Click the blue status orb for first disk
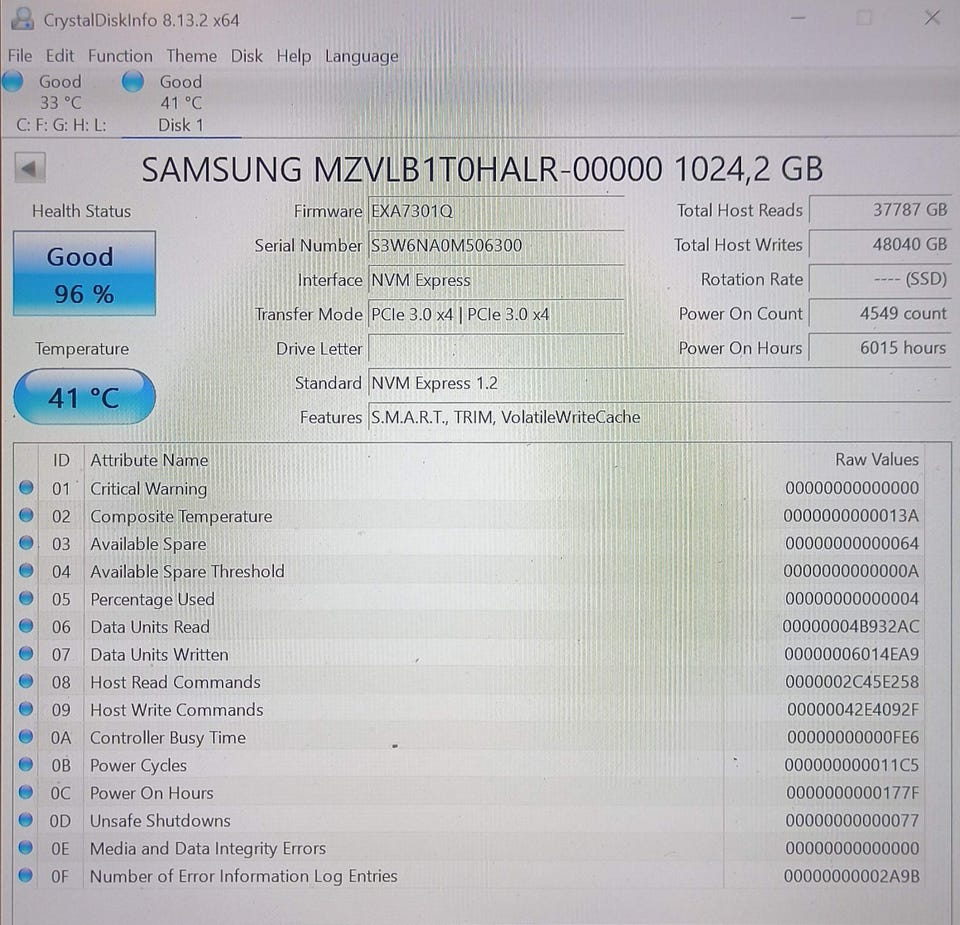The width and height of the screenshot is (960, 925). (x=13, y=81)
